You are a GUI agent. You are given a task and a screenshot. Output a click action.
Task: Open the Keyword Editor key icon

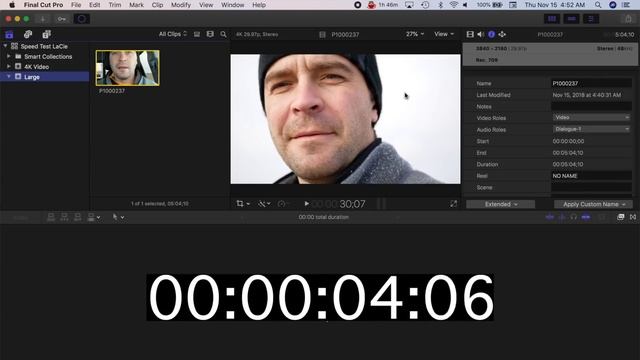tap(62, 19)
